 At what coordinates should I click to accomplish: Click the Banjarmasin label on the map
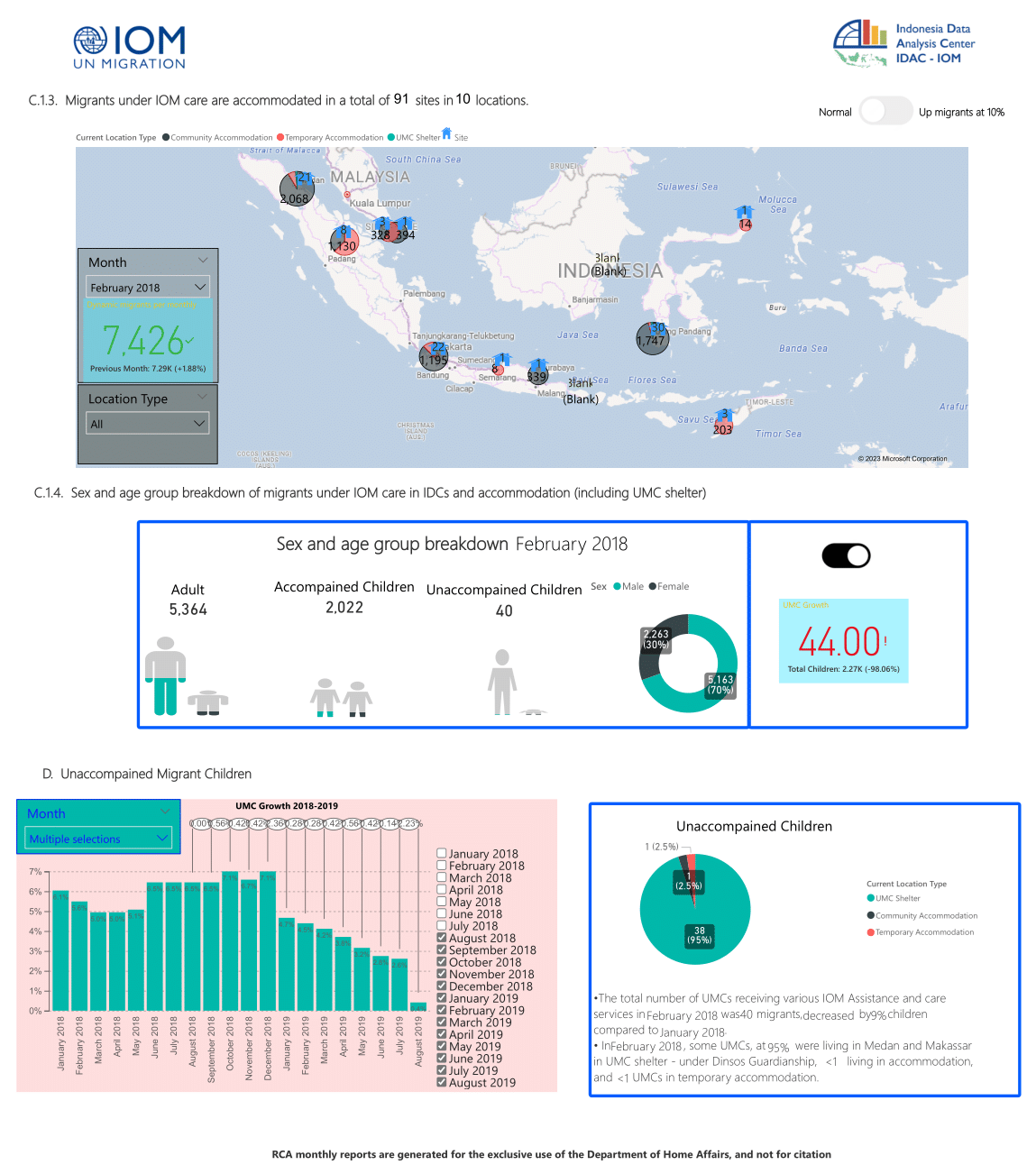(x=595, y=299)
